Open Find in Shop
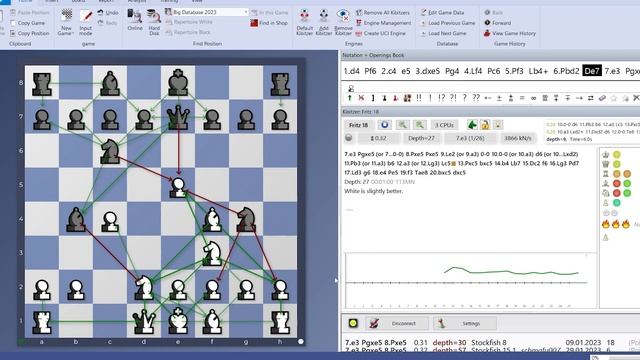Screen dimensions: 640x360 [269, 23]
